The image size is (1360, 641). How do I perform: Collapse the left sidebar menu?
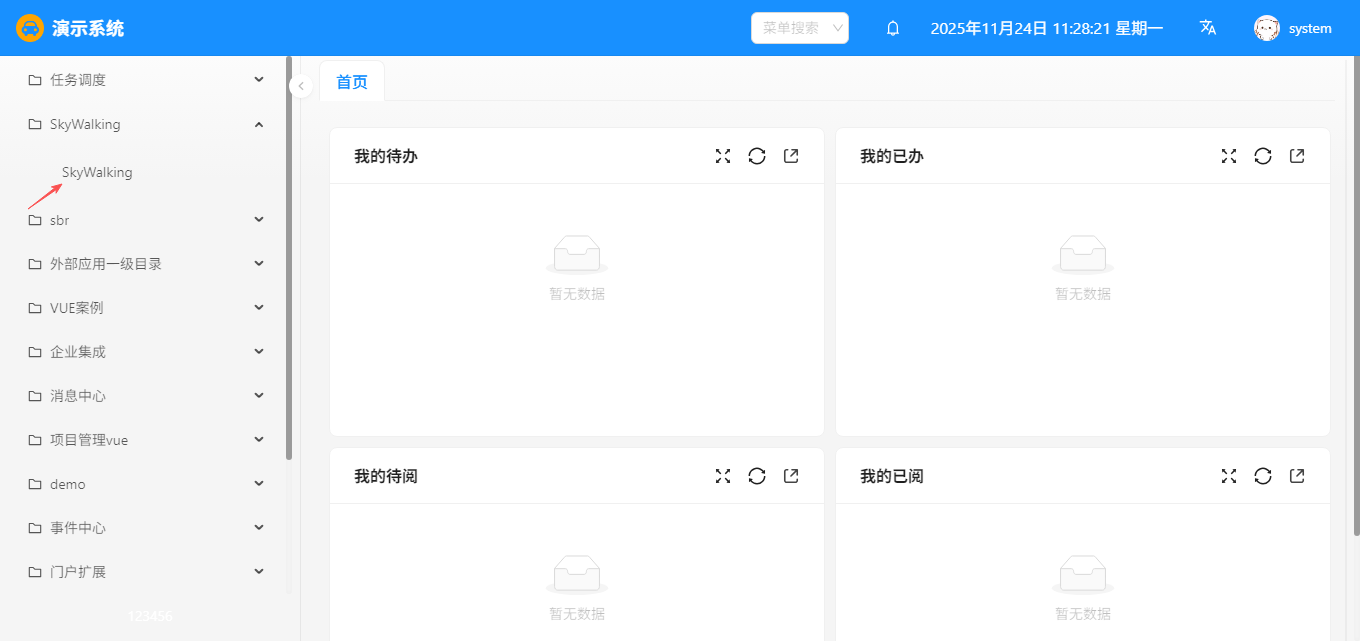tap(301, 86)
